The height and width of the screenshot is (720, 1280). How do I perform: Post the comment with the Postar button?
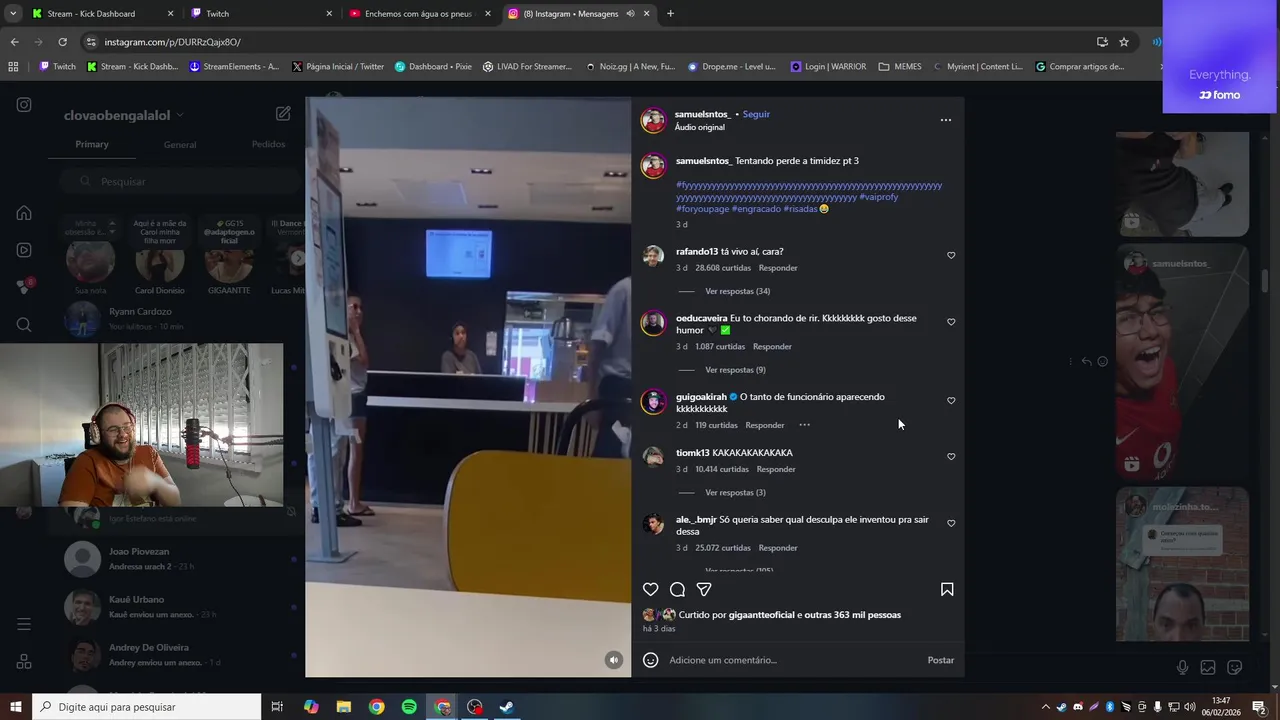tap(940, 660)
